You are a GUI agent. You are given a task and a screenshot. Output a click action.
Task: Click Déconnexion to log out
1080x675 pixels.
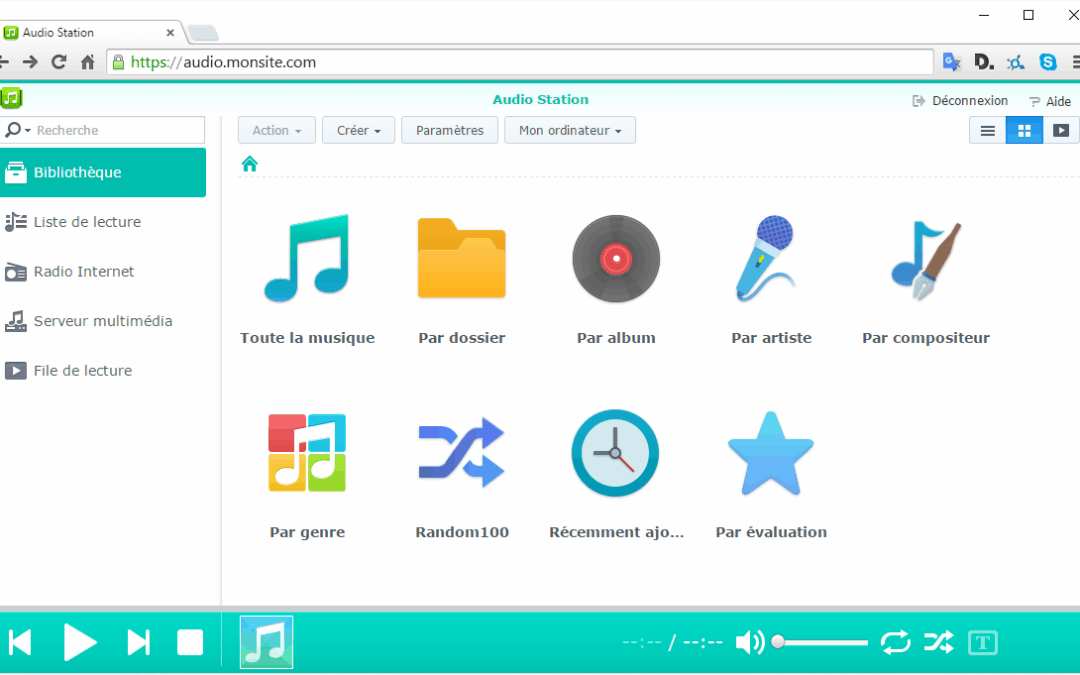960,101
